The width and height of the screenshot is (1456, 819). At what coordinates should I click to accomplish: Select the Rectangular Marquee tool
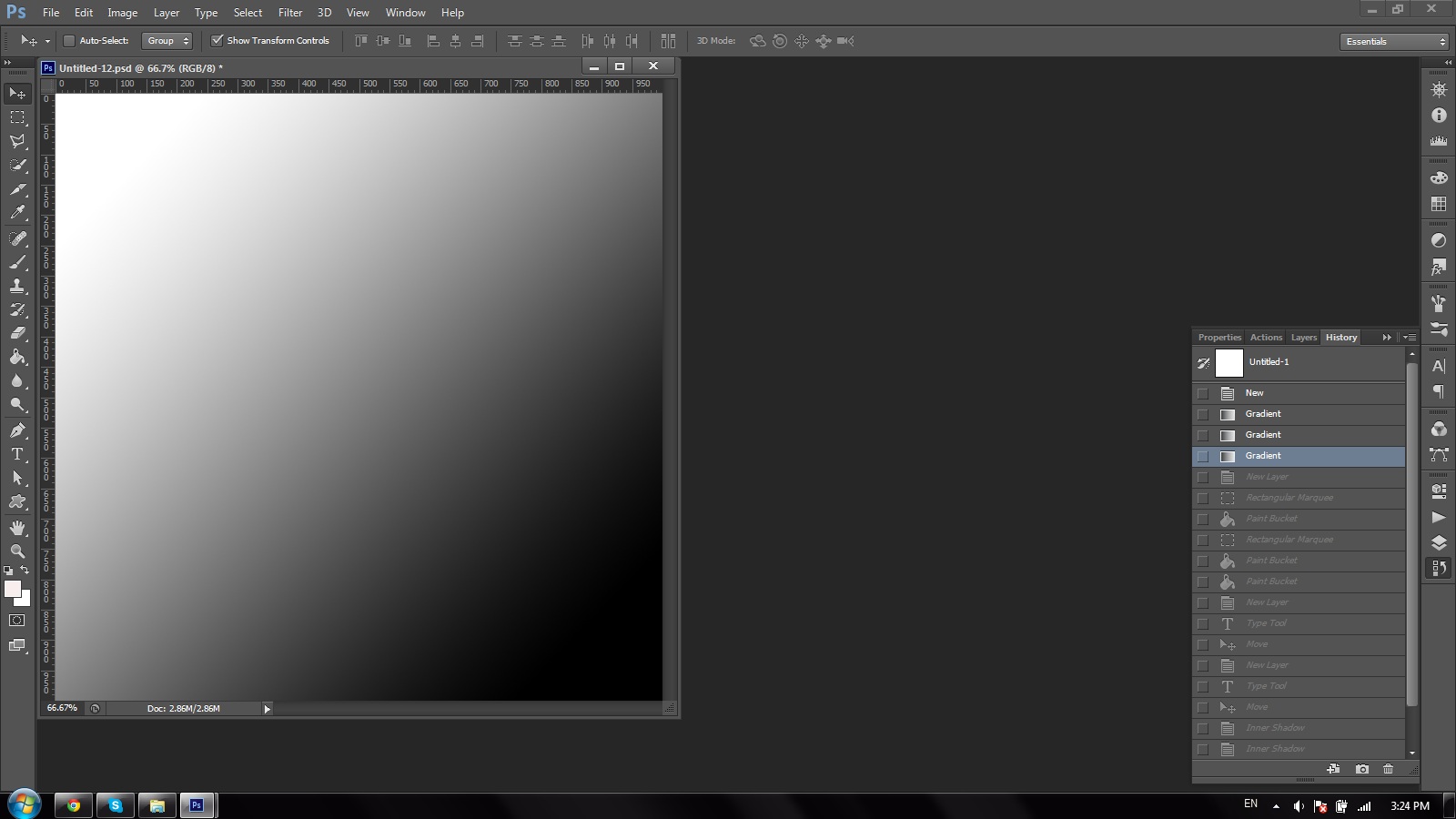[17, 117]
